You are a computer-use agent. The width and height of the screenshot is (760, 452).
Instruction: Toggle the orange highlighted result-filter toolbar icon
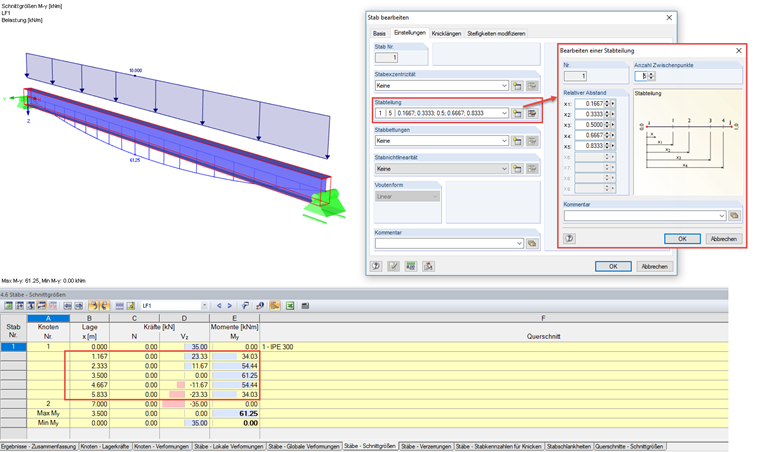click(275, 306)
